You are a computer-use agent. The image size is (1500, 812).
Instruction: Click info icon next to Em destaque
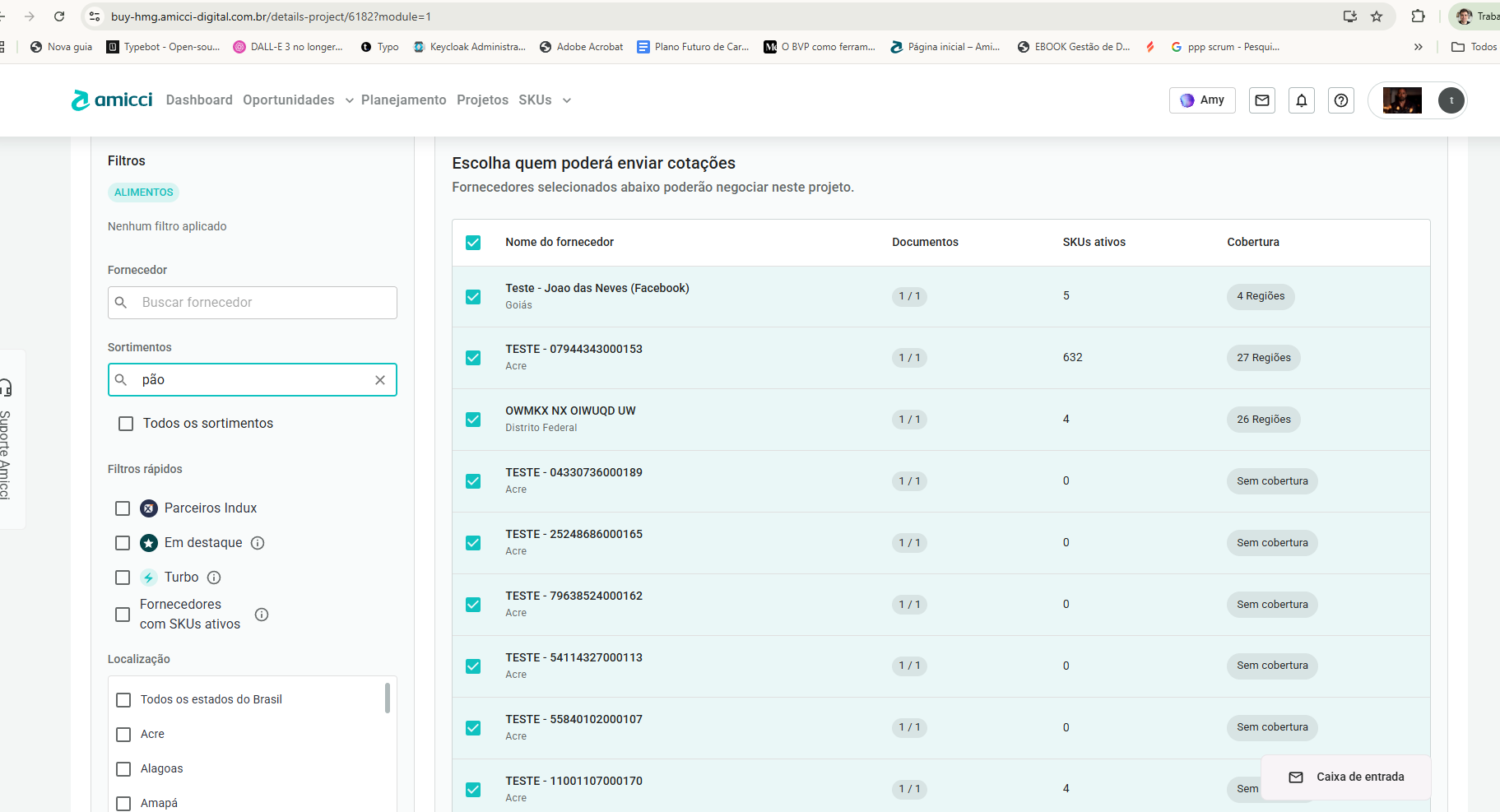click(x=258, y=543)
